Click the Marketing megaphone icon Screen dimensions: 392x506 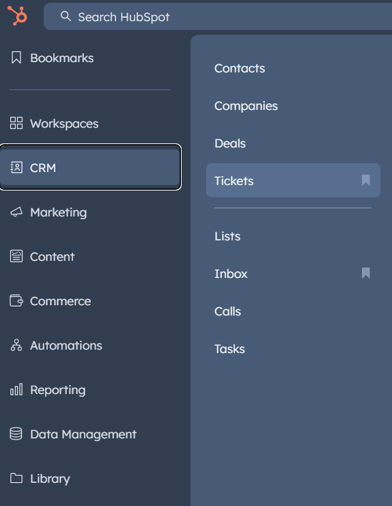(16, 212)
